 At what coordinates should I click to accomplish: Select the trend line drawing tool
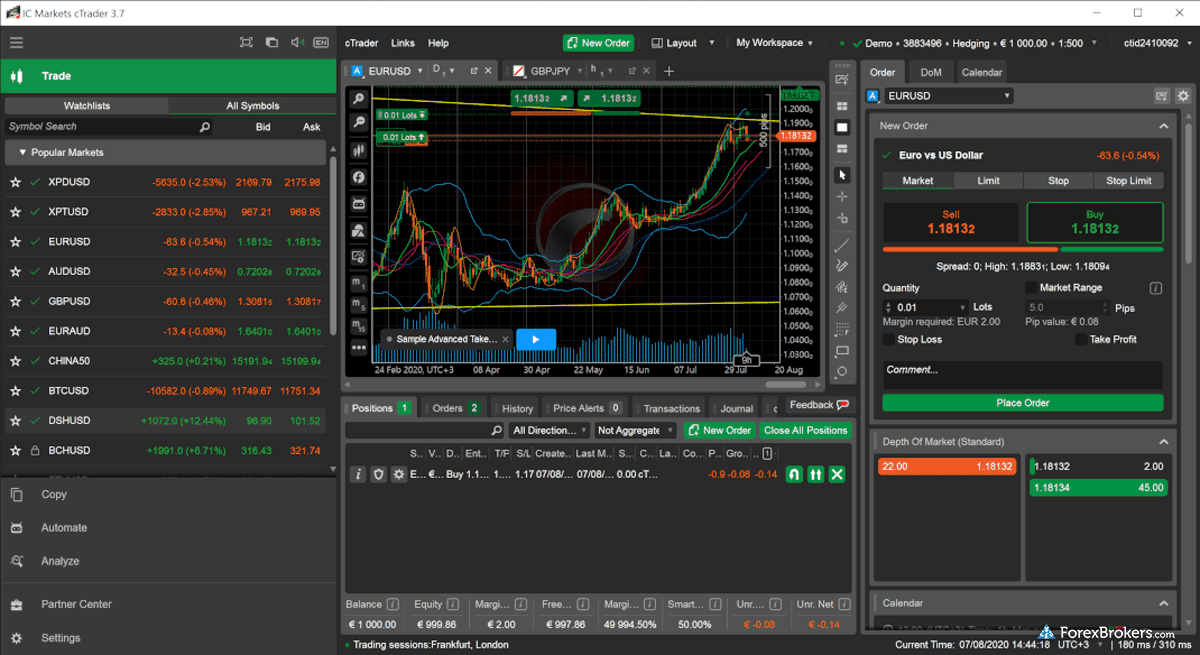(842, 244)
